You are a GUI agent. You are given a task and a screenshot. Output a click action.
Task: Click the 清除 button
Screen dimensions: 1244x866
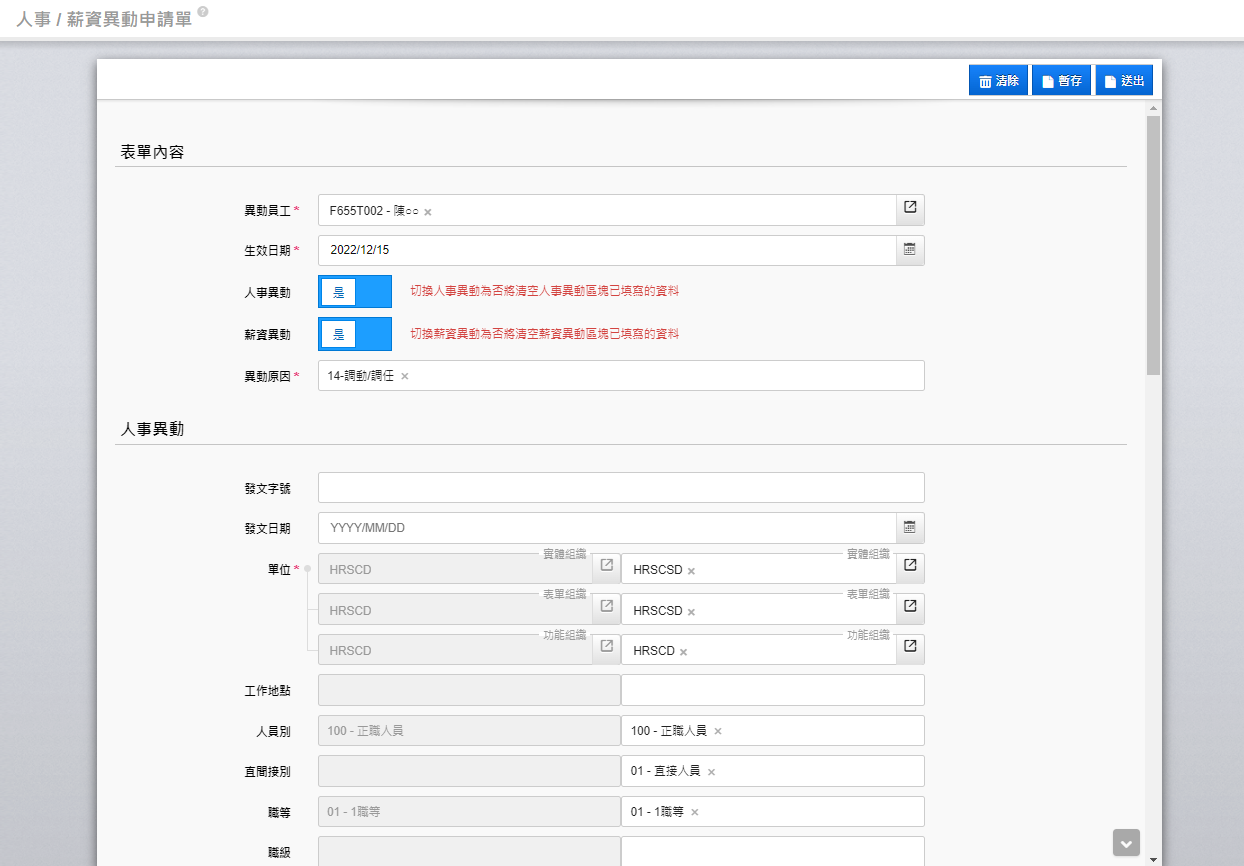click(x=998, y=81)
